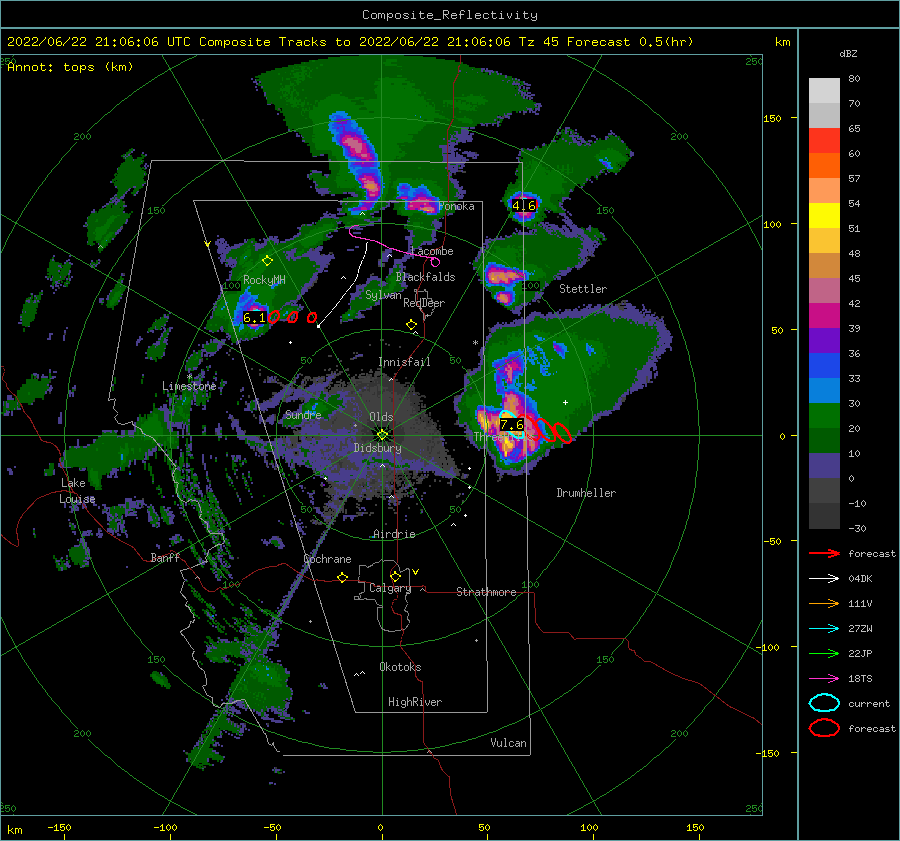Click the Innisfail town label

tap(404, 362)
